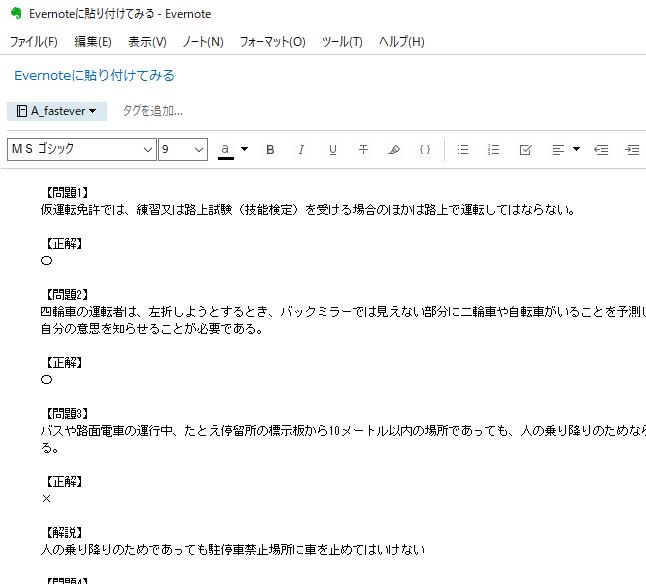This screenshot has height=584, width=646.
Task: Open the ファイル(F) menu
Action: click(x=33, y=42)
